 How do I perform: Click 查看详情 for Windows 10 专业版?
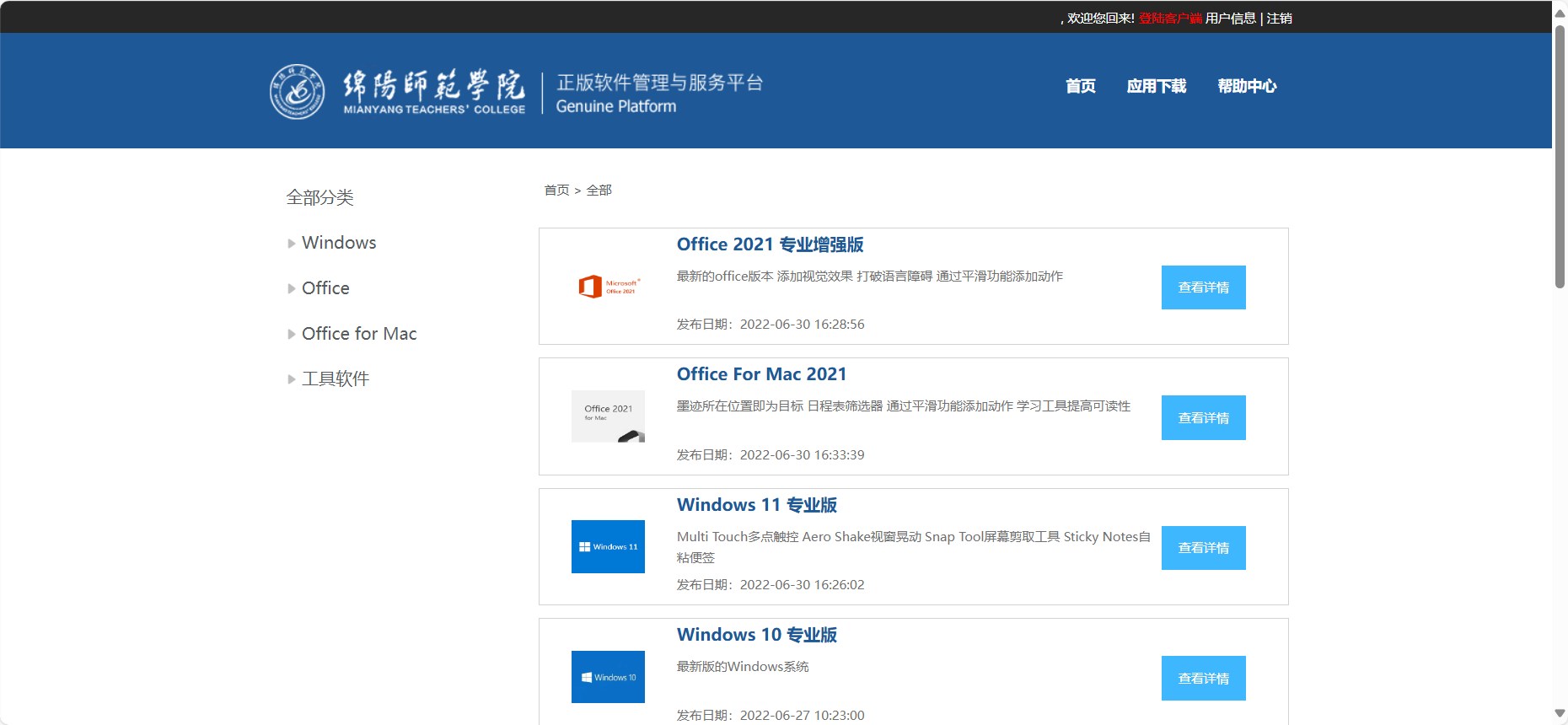1203,679
